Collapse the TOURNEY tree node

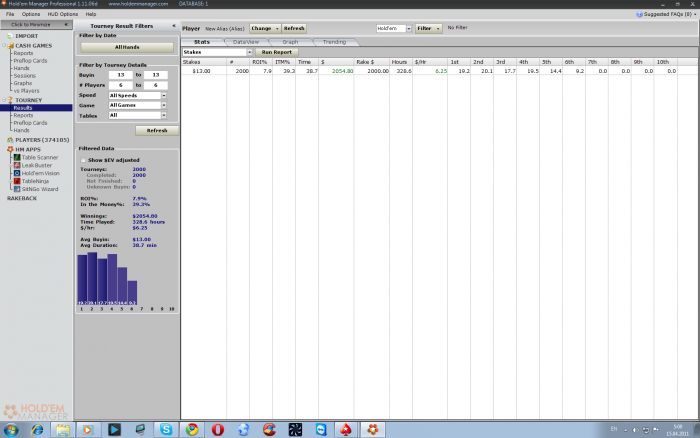click(4, 100)
